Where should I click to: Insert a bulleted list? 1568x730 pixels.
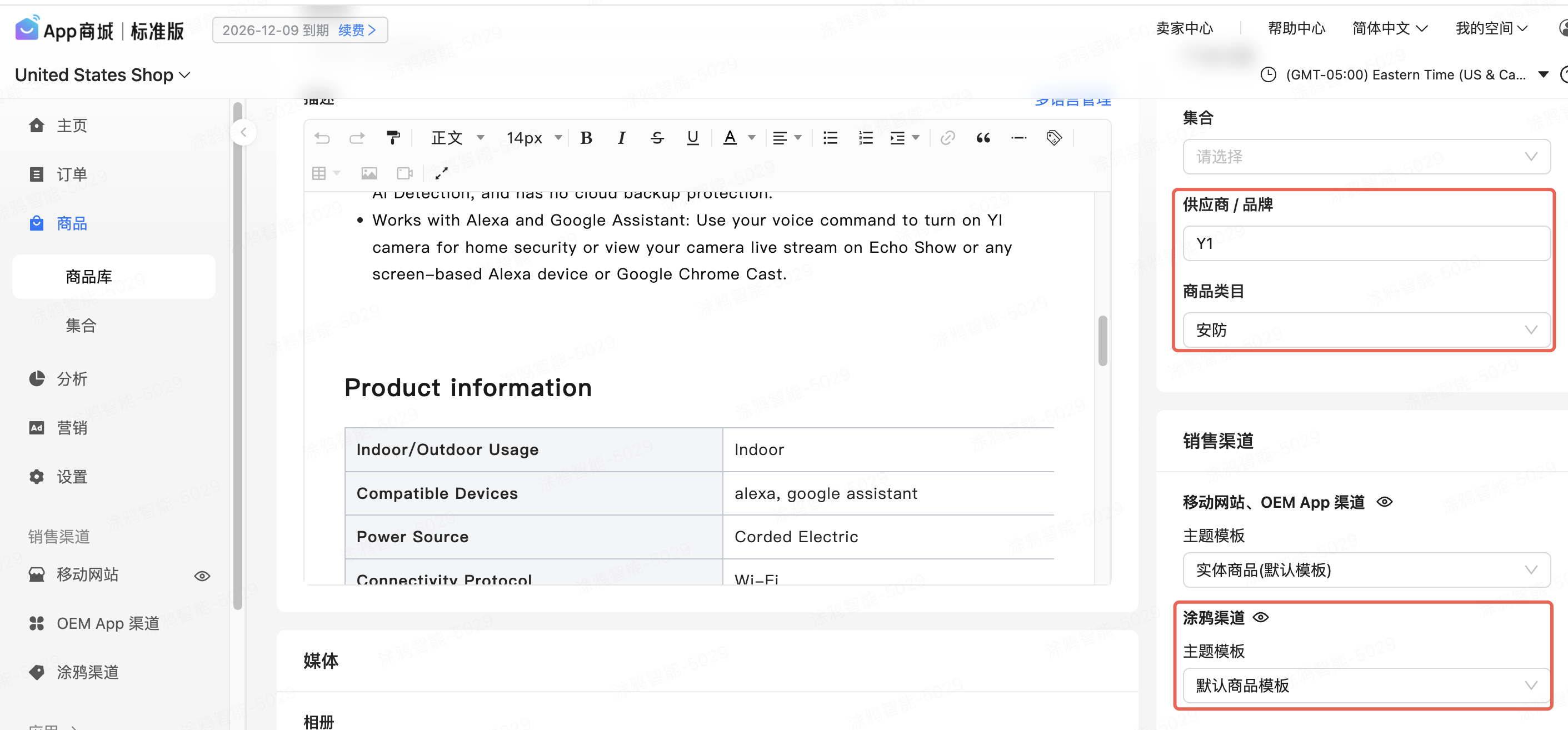click(830, 138)
